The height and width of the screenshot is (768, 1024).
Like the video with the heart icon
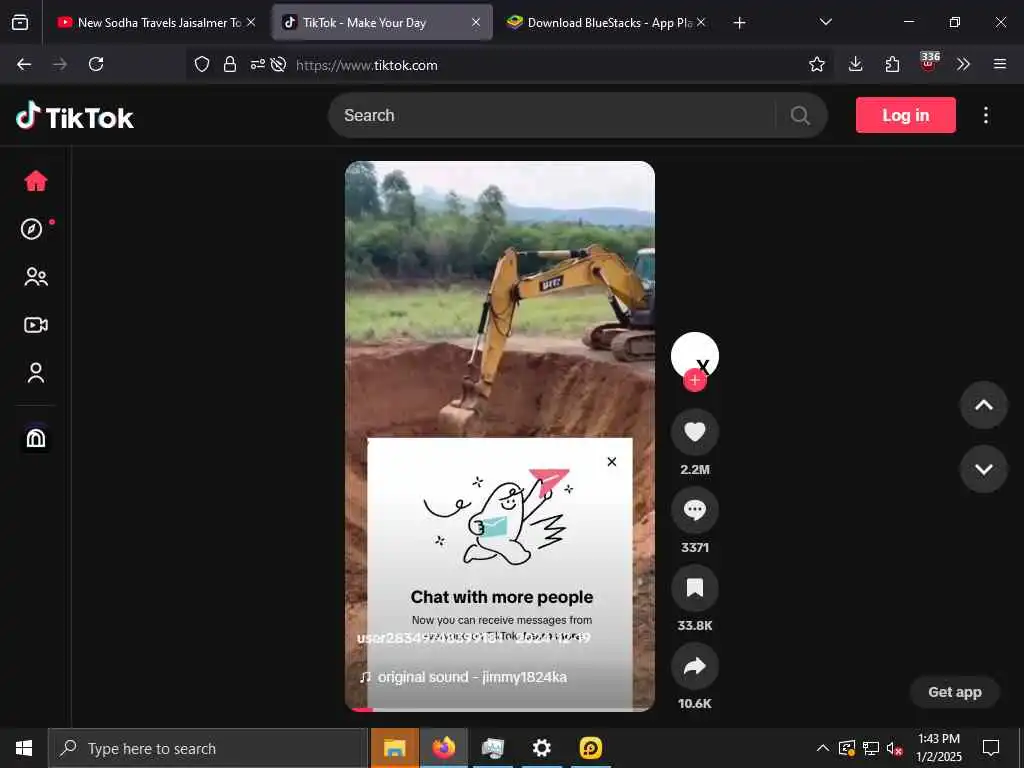(x=695, y=432)
